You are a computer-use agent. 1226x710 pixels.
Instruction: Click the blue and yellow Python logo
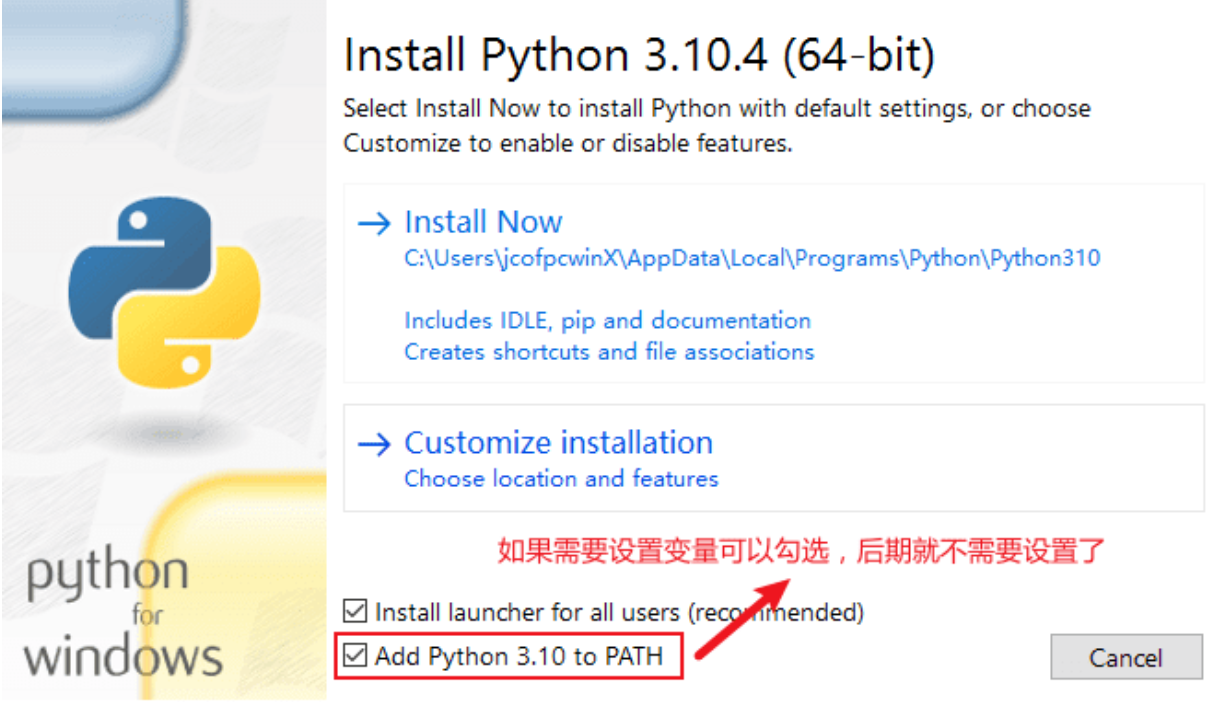coord(164,290)
